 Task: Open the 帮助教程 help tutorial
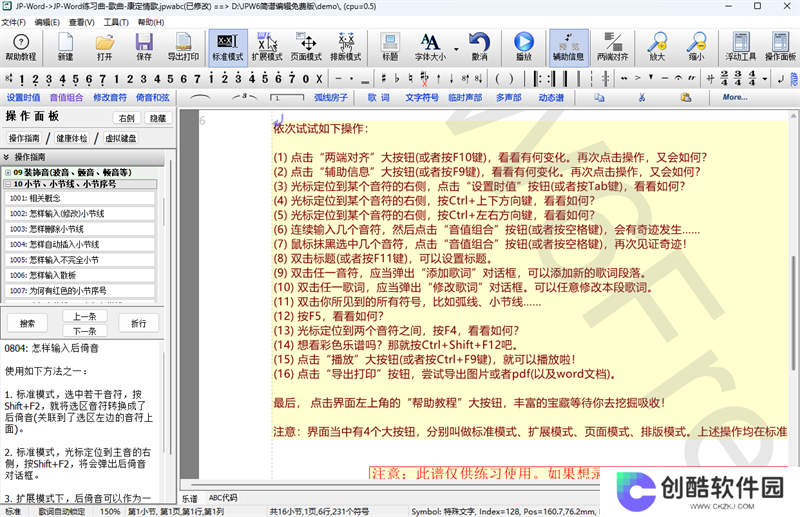[x=20, y=47]
